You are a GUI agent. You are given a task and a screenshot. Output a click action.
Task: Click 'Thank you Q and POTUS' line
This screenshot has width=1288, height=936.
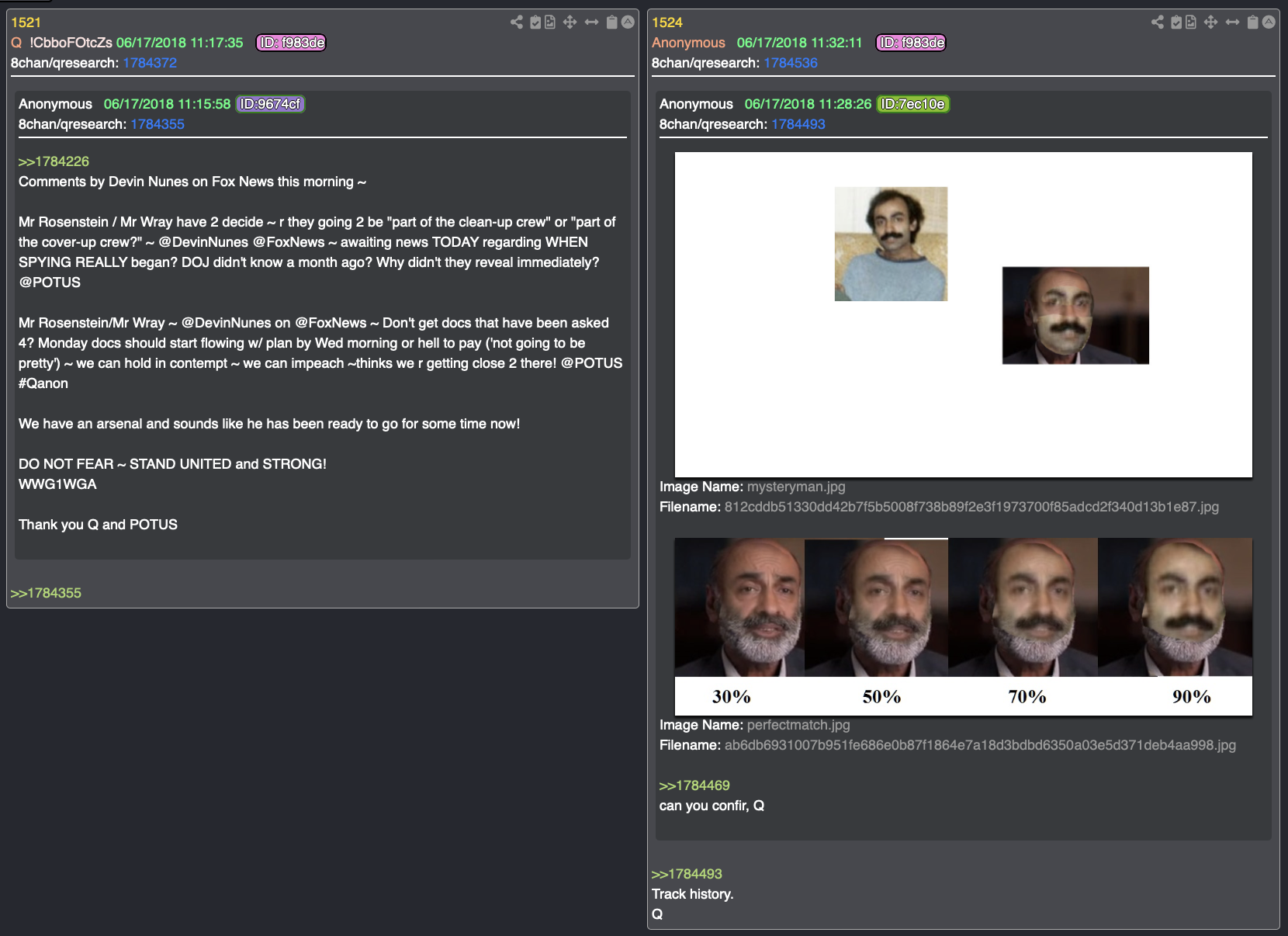click(98, 525)
